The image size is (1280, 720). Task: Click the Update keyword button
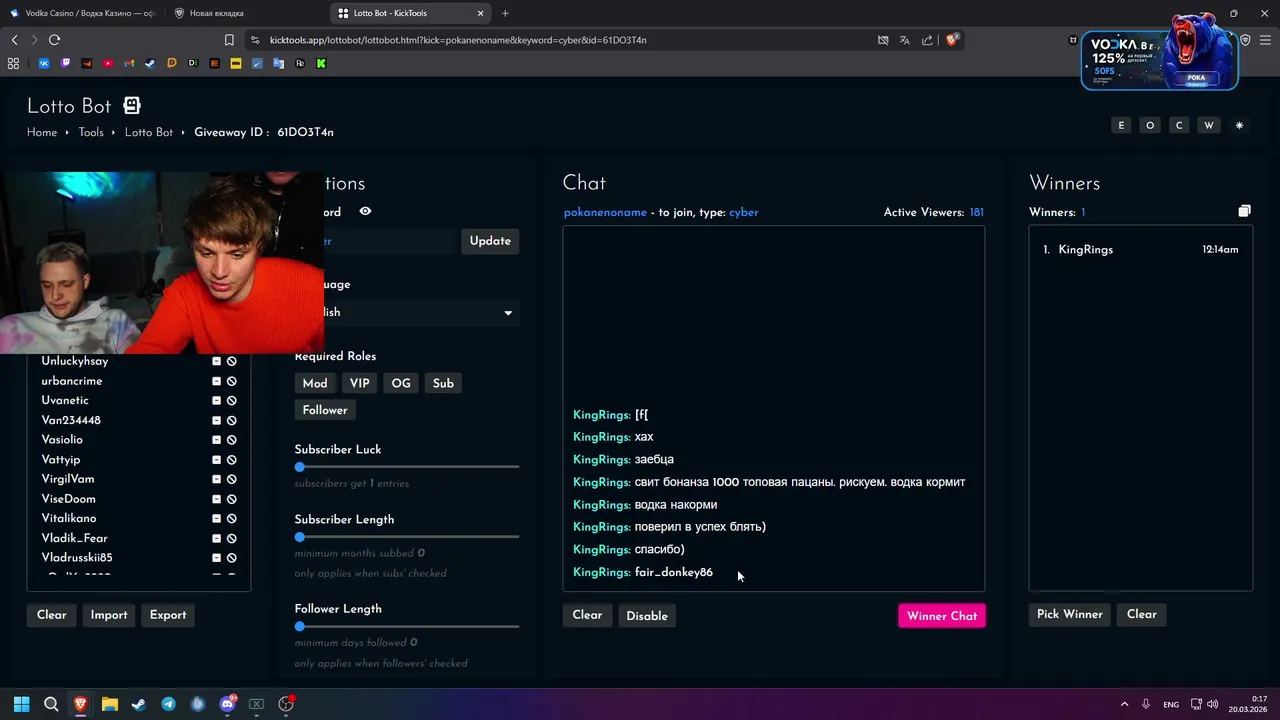click(x=490, y=241)
